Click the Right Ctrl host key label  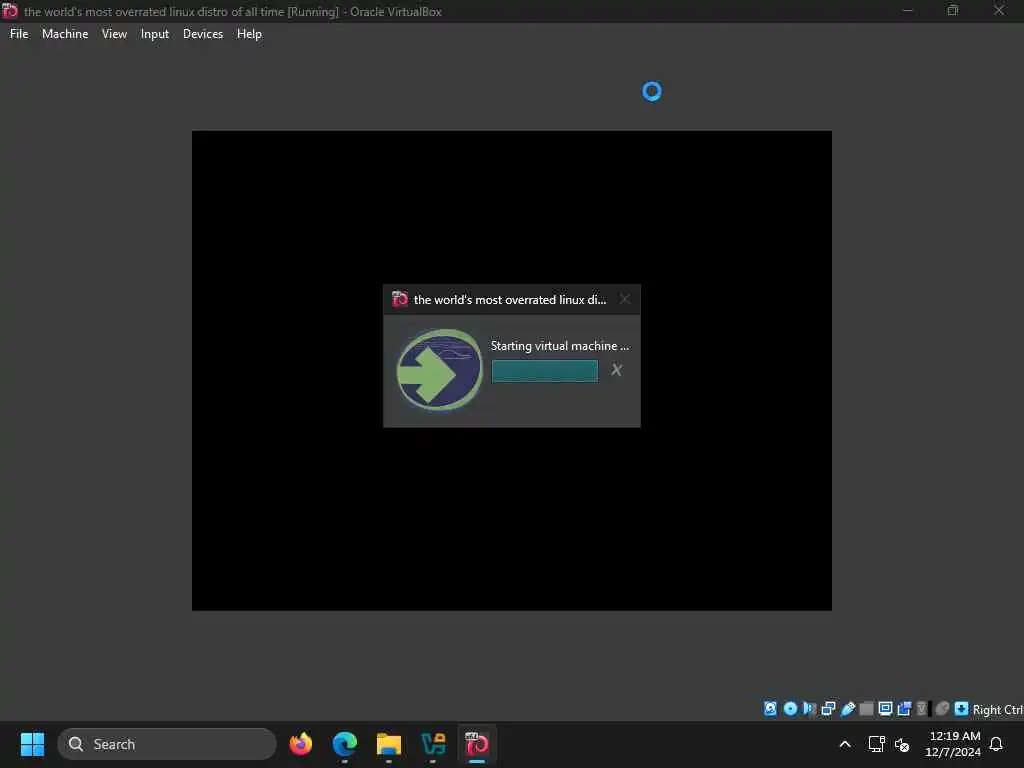(x=997, y=709)
